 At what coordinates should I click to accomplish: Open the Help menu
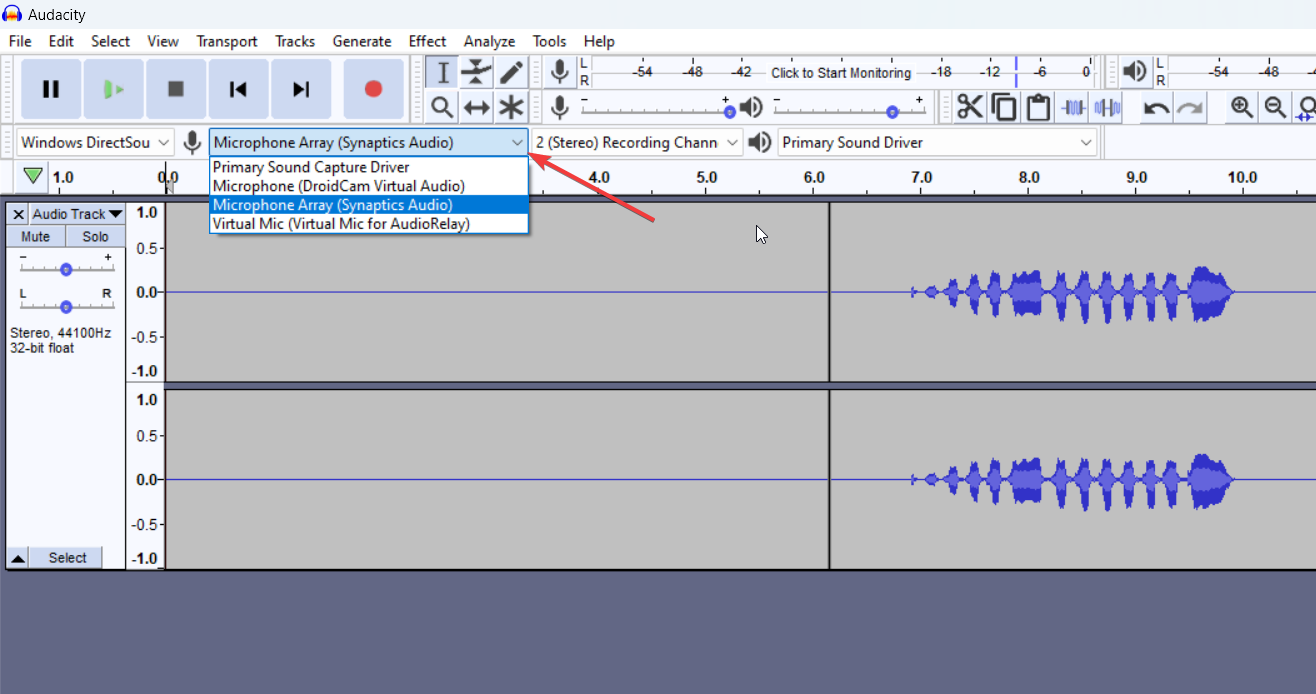pyautogui.click(x=599, y=41)
